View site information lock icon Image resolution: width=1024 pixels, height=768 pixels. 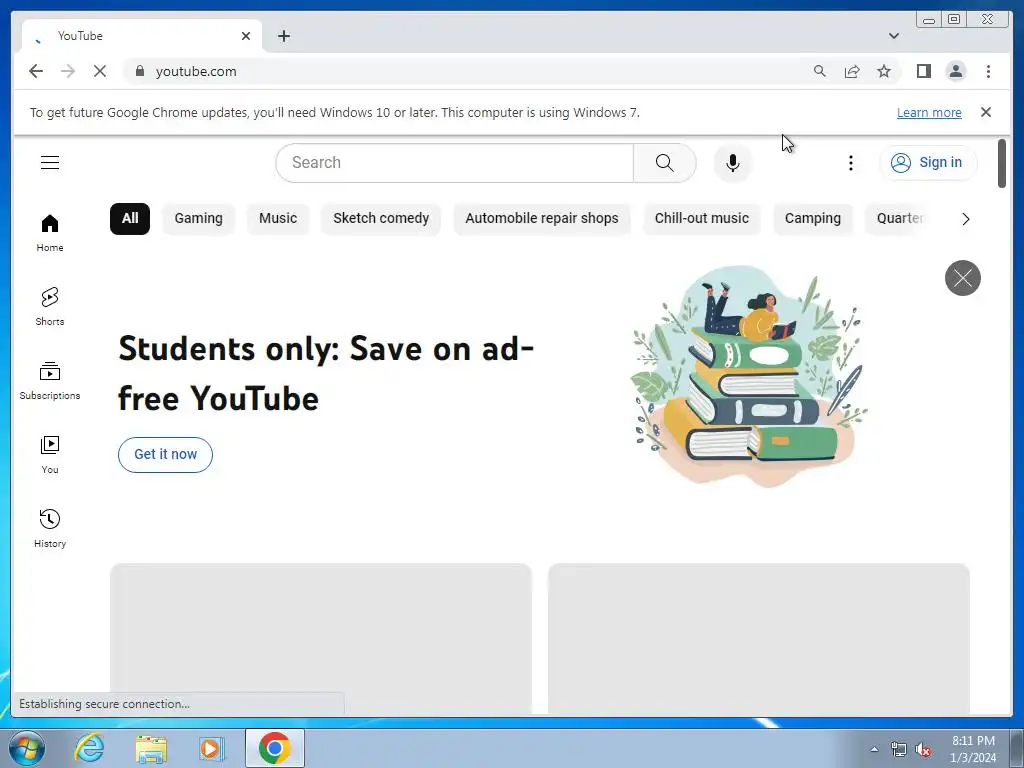(x=139, y=71)
